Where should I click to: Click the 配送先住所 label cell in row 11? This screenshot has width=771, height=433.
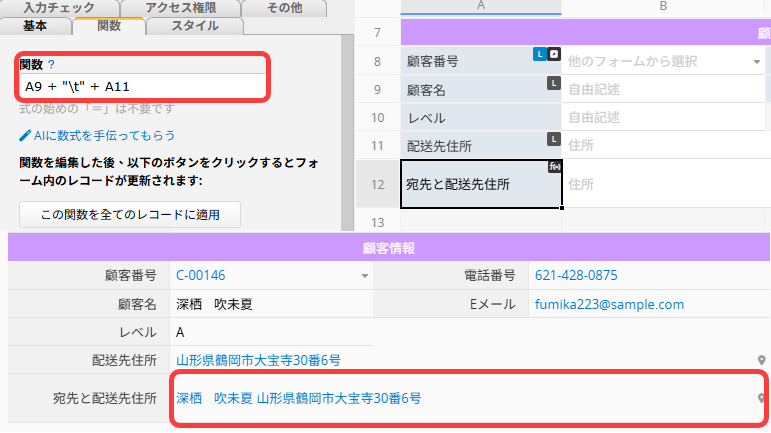click(481, 145)
